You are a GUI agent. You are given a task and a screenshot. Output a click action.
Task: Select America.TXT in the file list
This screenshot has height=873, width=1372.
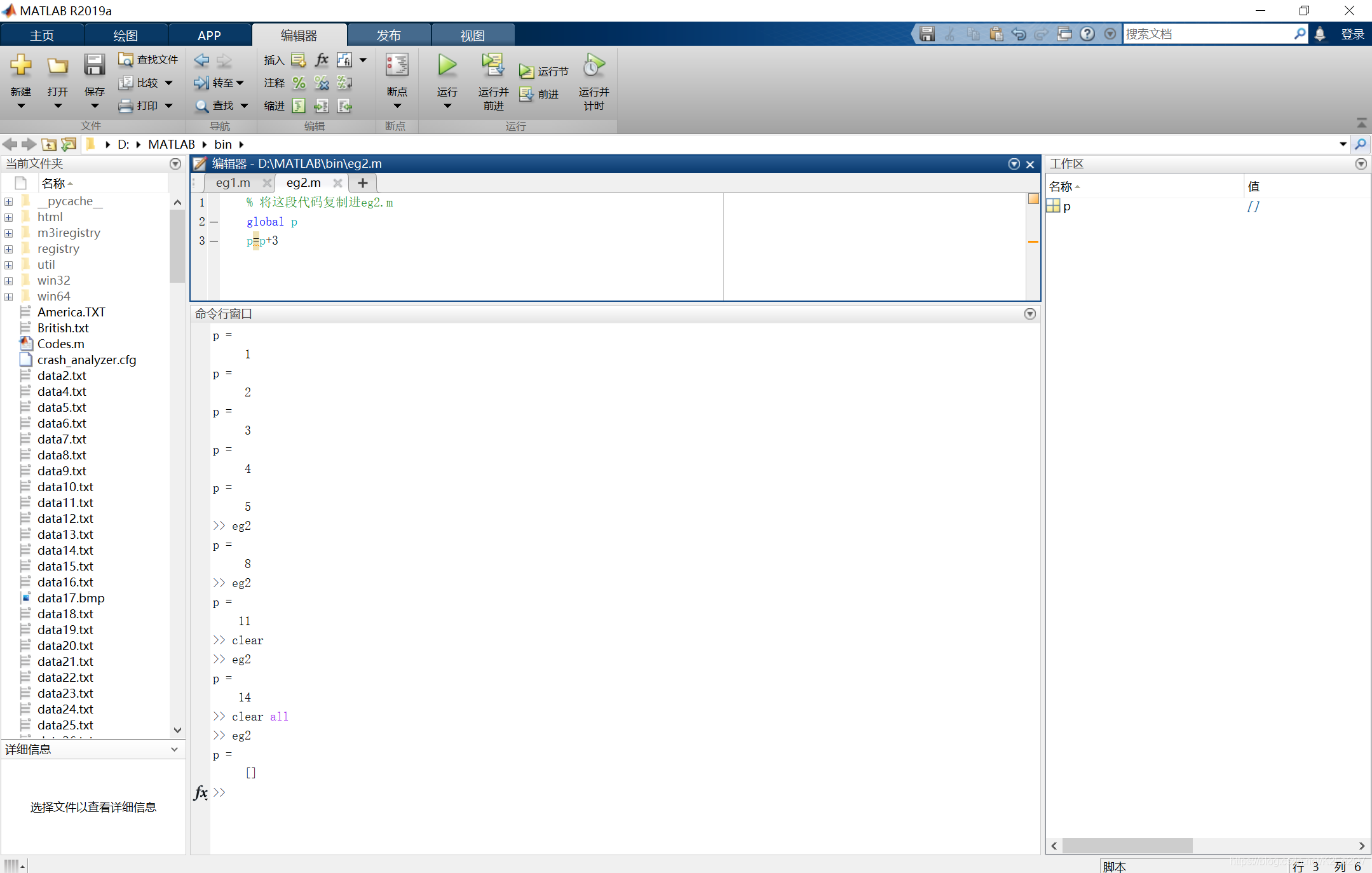pos(71,312)
